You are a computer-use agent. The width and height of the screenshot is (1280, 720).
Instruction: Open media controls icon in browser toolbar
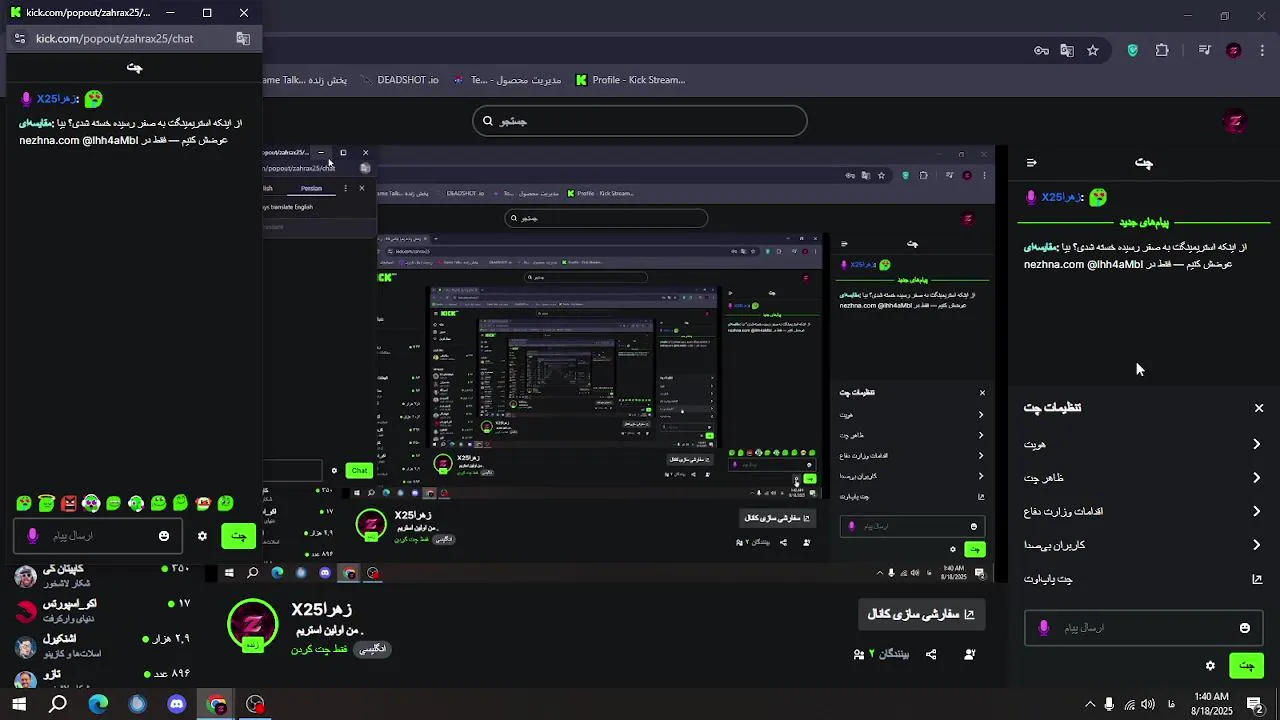coord(1205,51)
